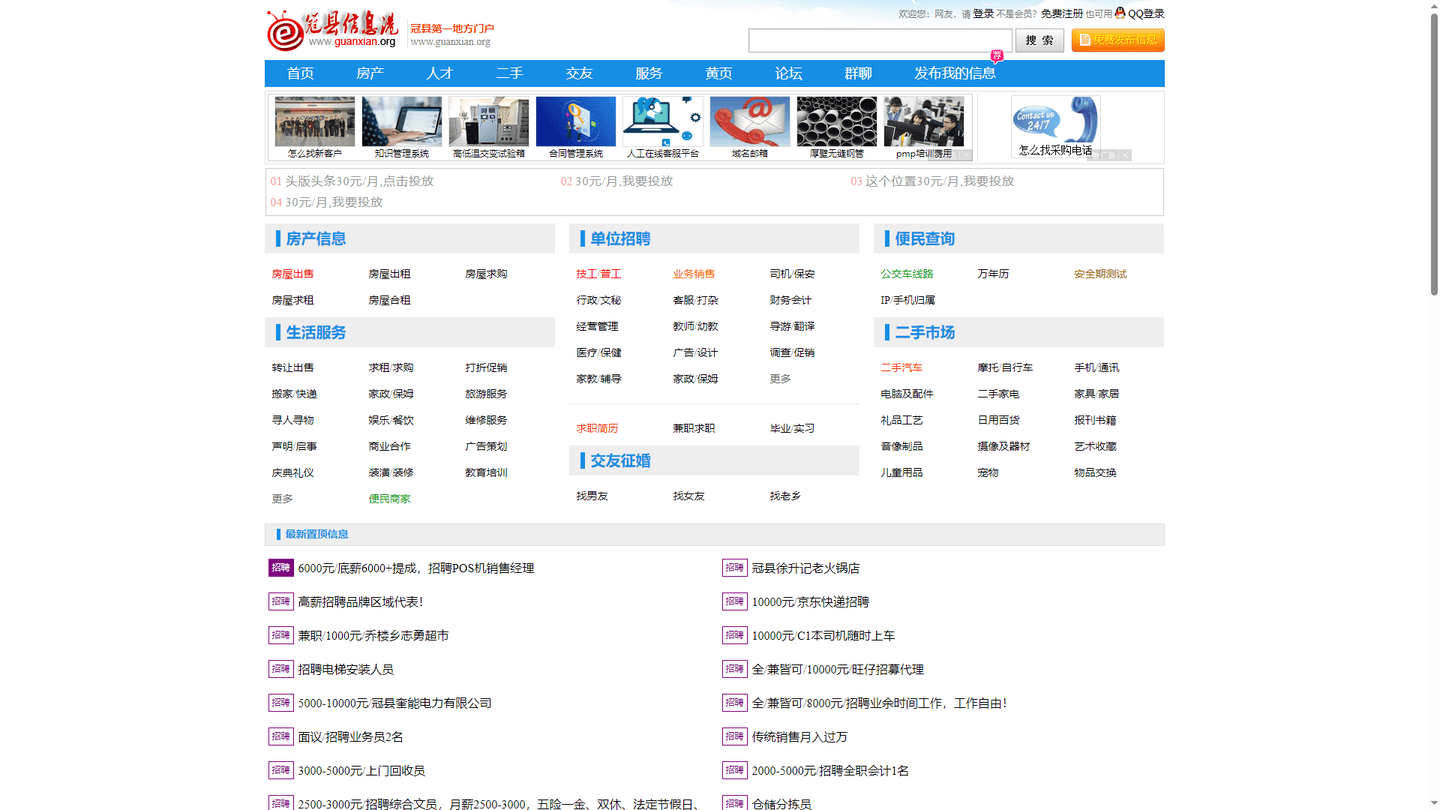
Task: Click 招聘 tag beside 高薪招聘品牌区域代表
Action: click(281, 601)
